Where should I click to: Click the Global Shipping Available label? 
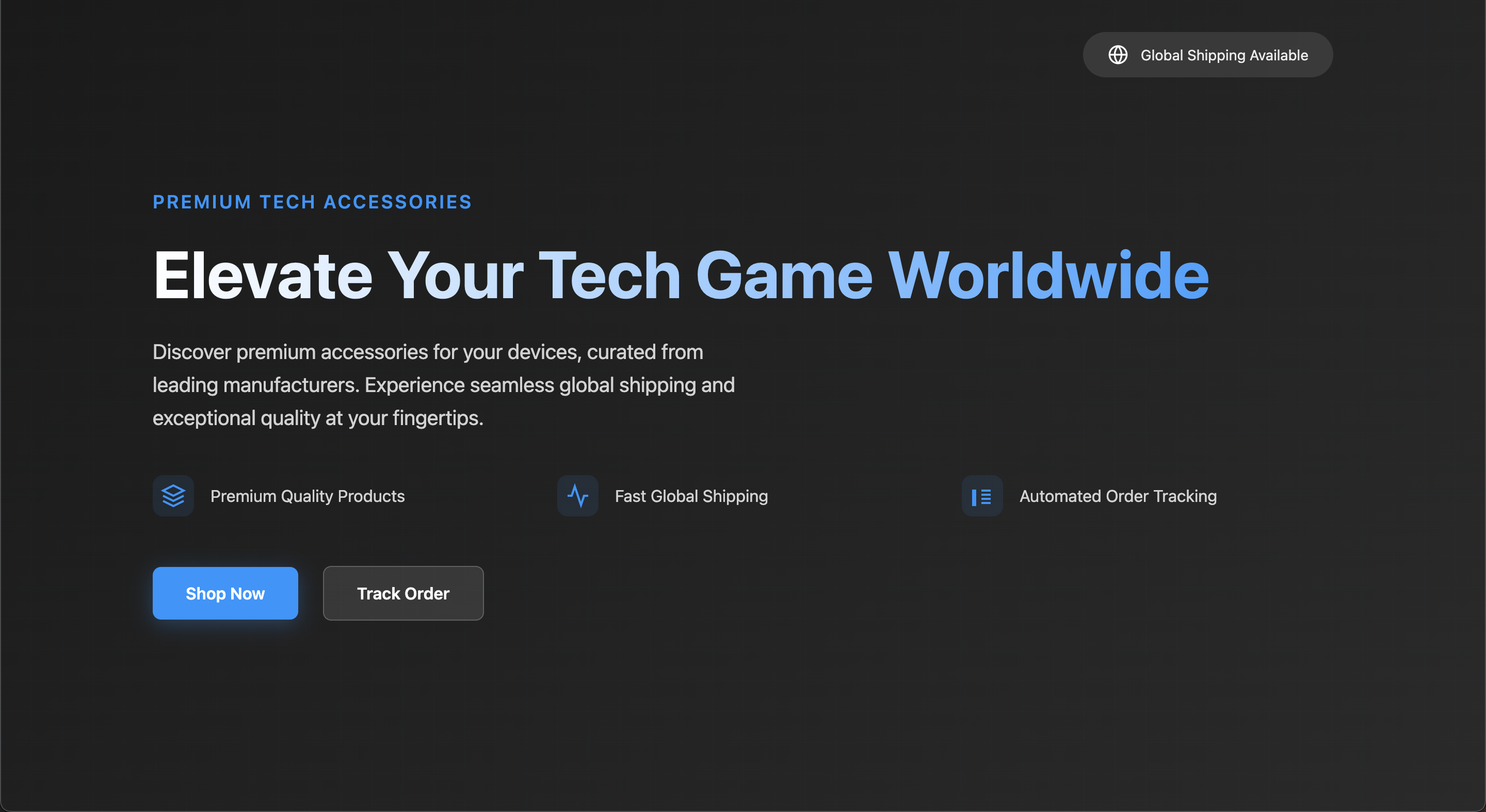pos(1224,55)
